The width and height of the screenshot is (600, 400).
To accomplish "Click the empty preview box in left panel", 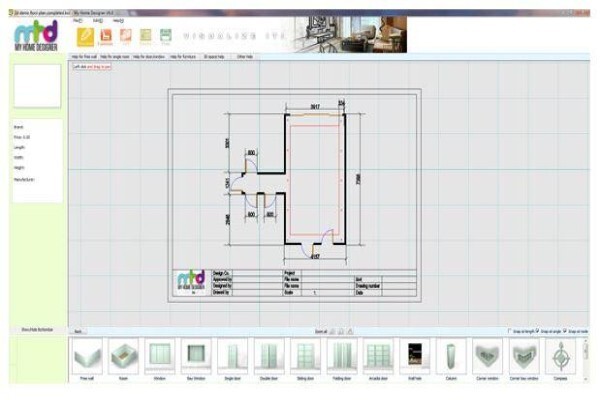I will coord(37,86).
